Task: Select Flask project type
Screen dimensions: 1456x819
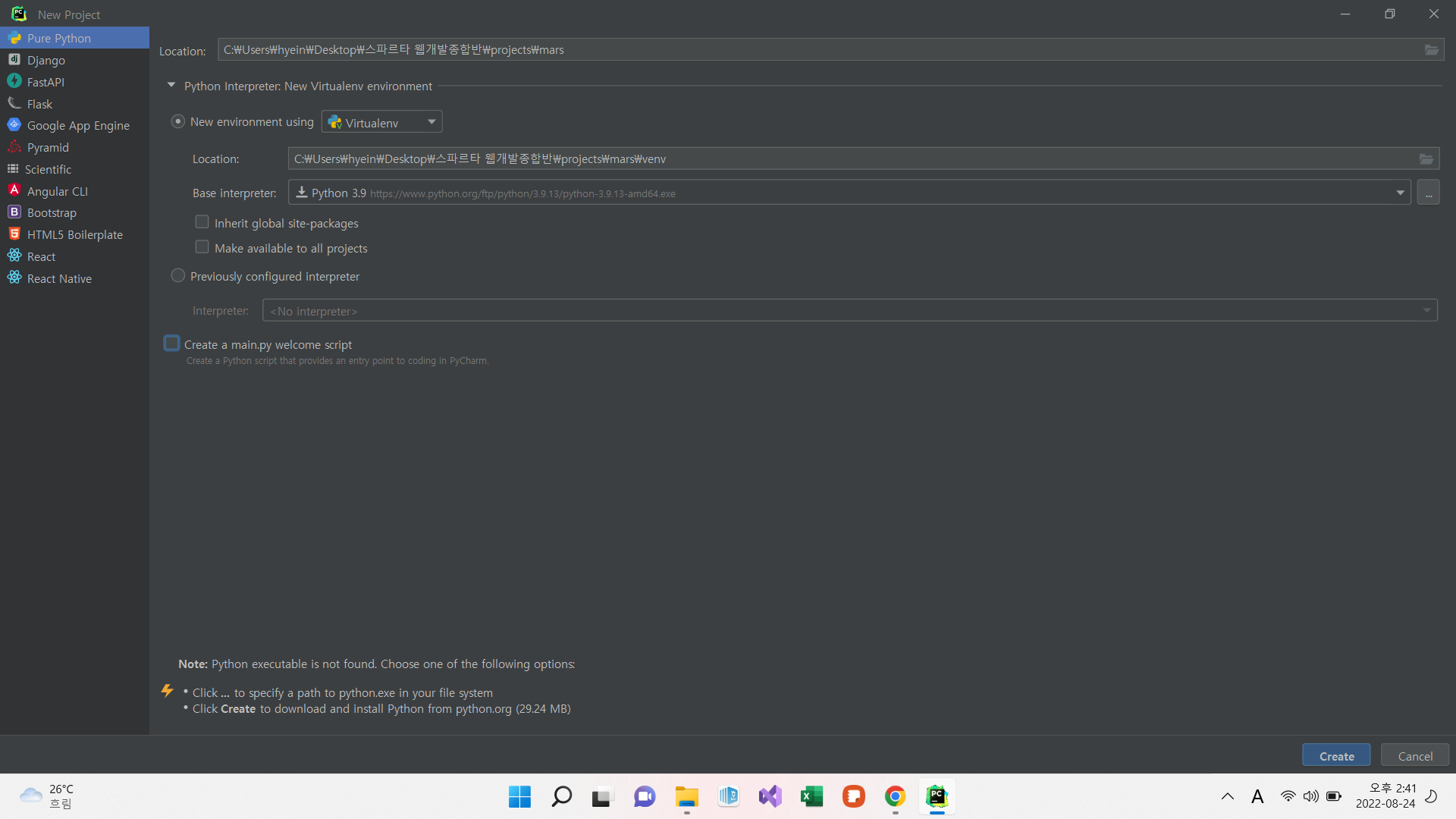Action: coord(74,104)
